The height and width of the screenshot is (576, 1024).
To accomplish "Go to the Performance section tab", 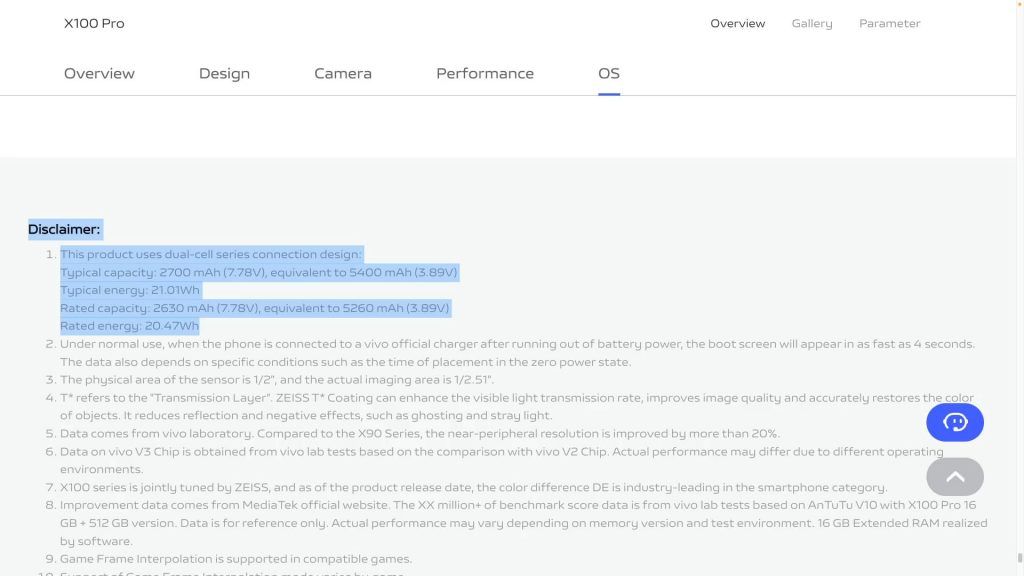I will 485,73.
